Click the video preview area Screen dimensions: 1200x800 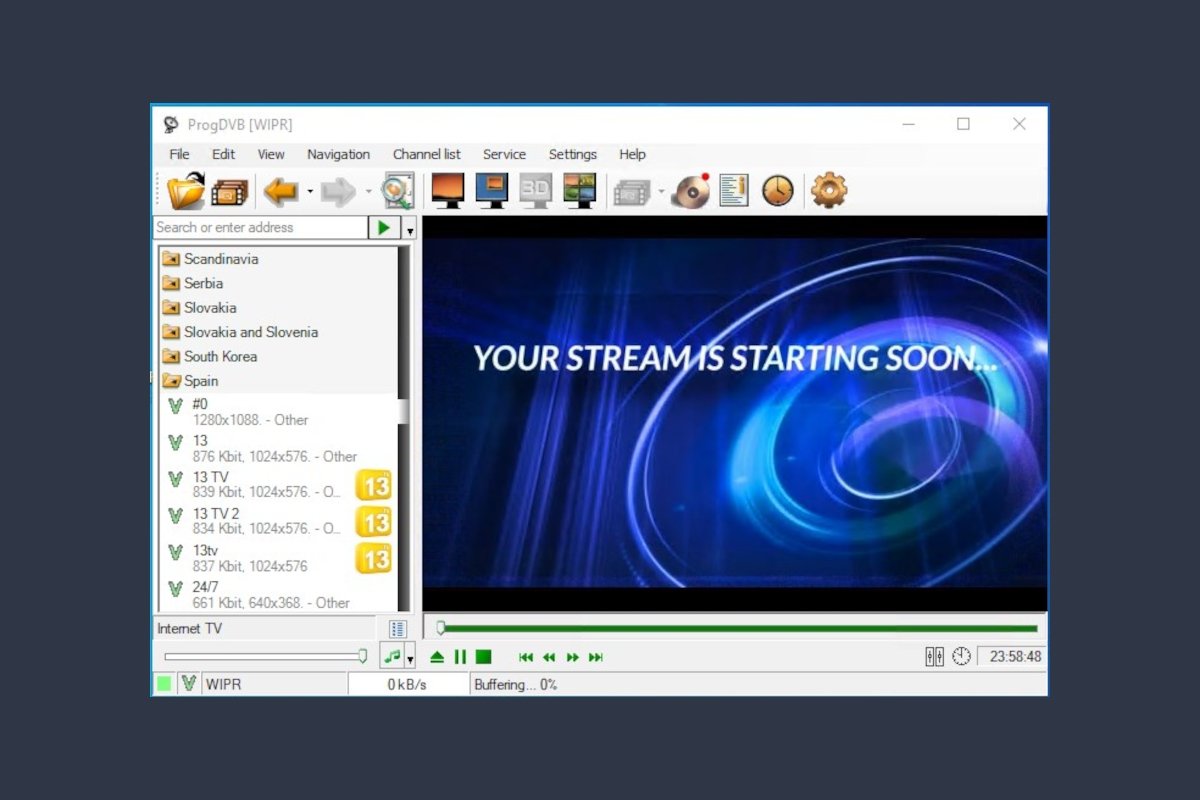pyautogui.click(x=735, y=412)
